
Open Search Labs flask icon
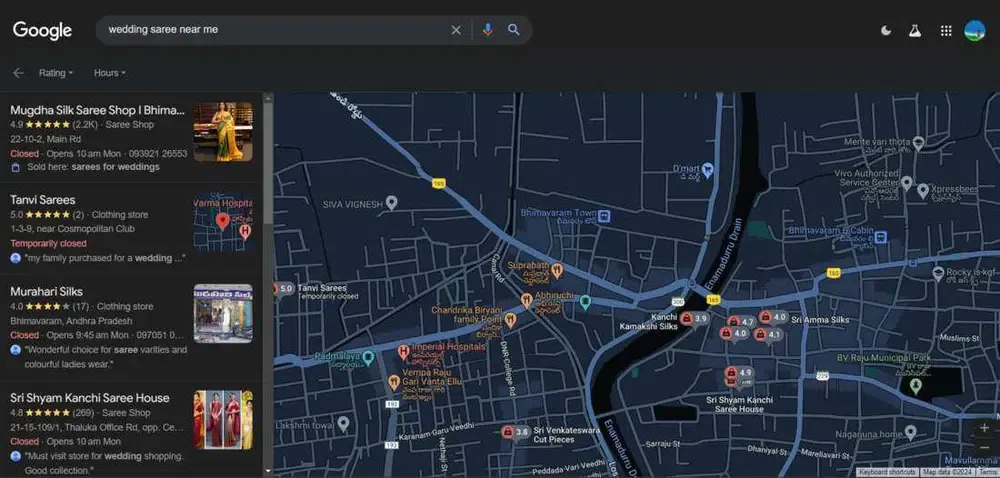pyautogui.click(x=915, y=31)
